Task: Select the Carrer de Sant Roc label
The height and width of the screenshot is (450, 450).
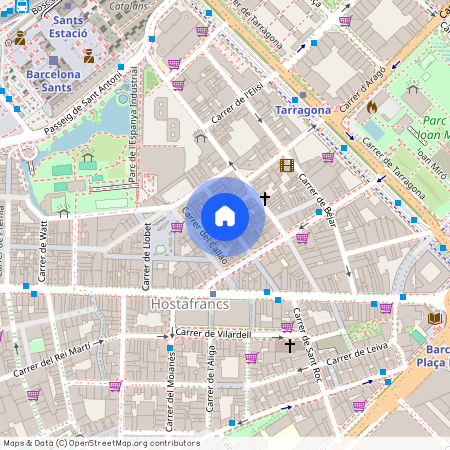Action: pos(307,345)
